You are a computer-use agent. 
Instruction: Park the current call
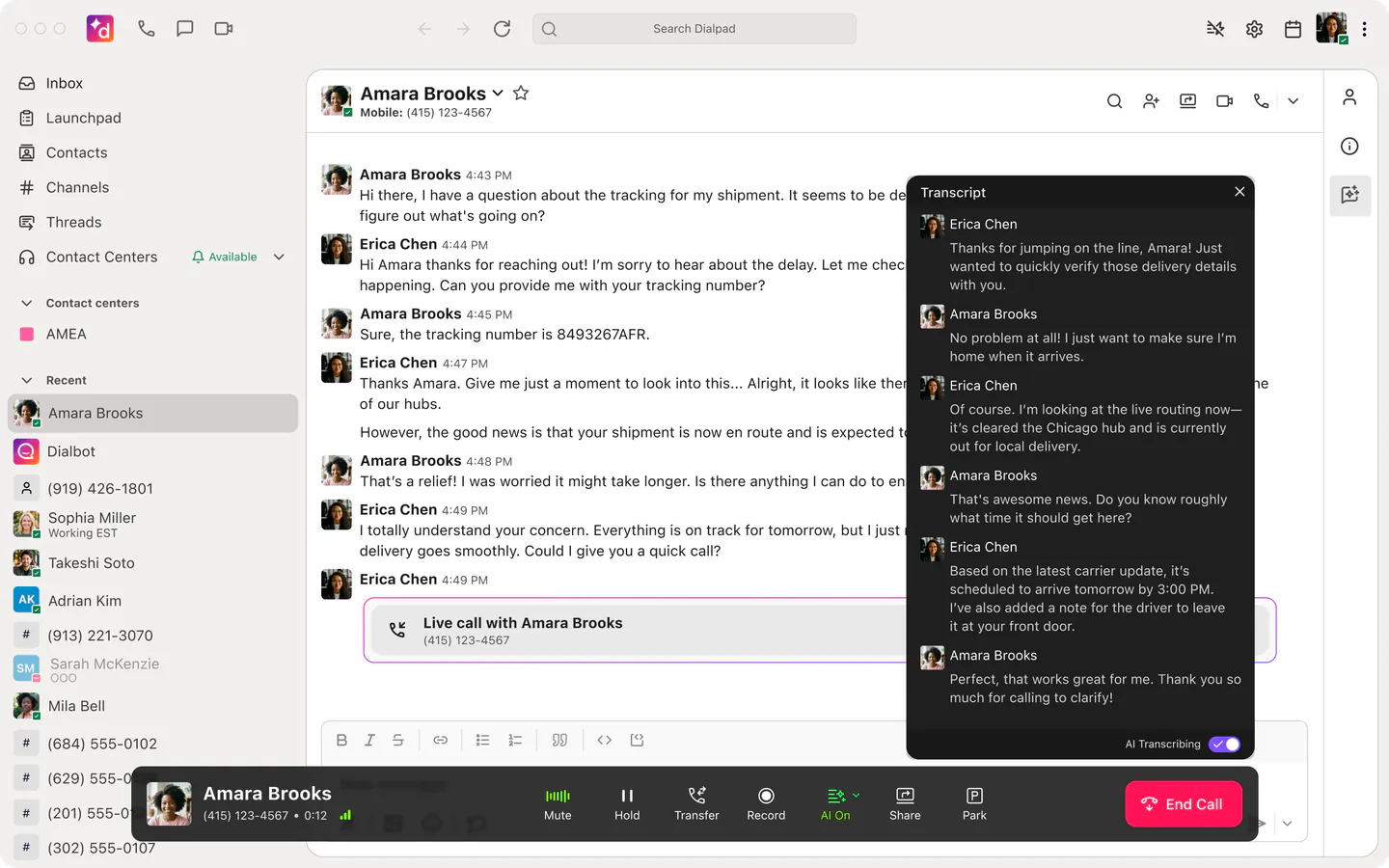point(974,803)
